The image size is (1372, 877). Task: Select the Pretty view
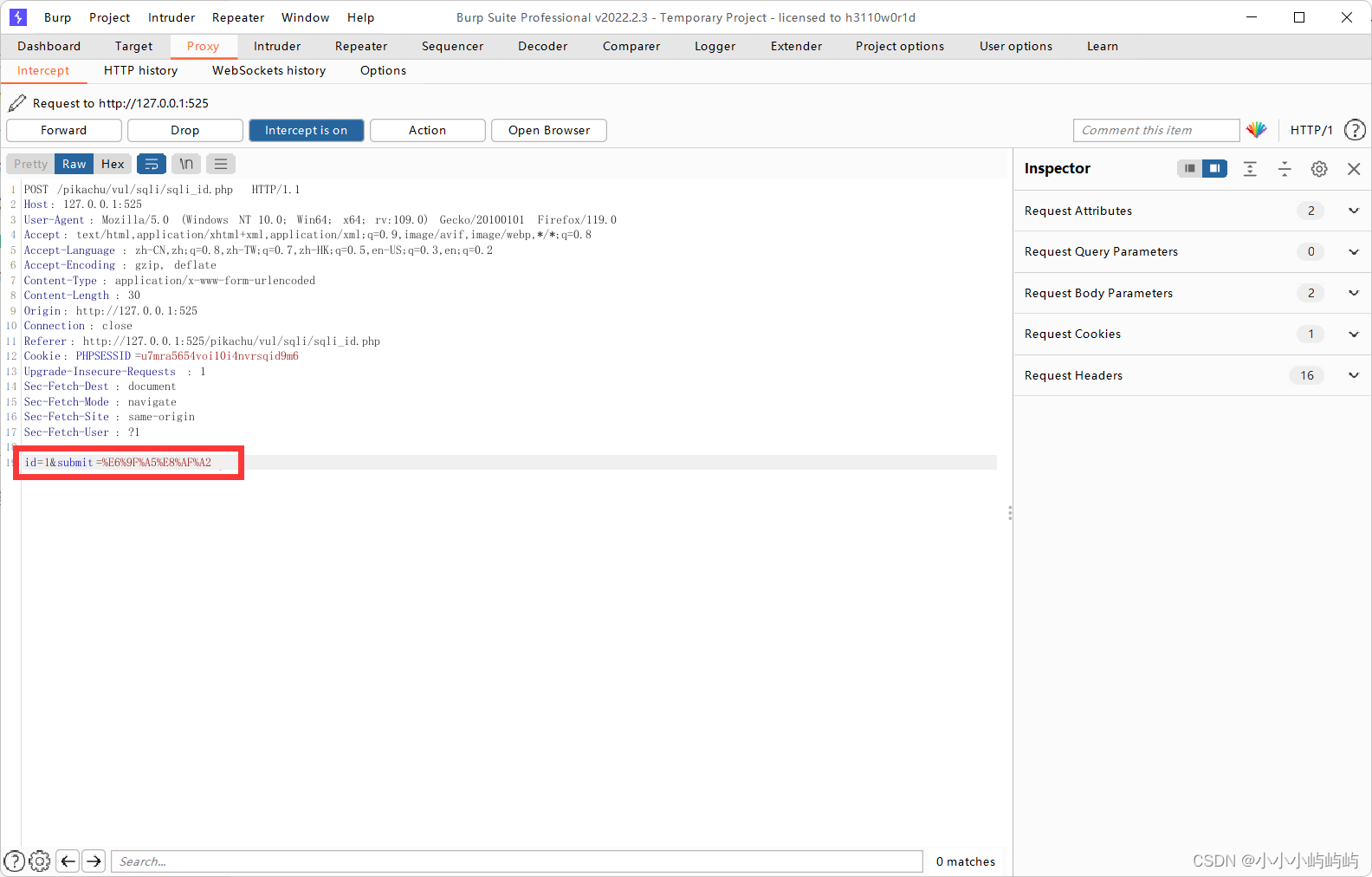click(x=30, y=164)
